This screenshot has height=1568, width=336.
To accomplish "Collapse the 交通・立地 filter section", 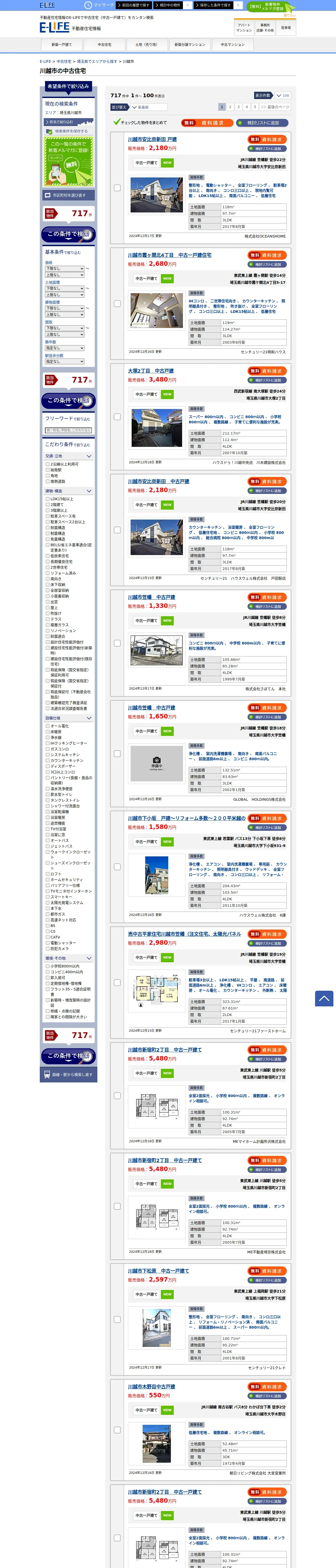I will pos(68,456).
